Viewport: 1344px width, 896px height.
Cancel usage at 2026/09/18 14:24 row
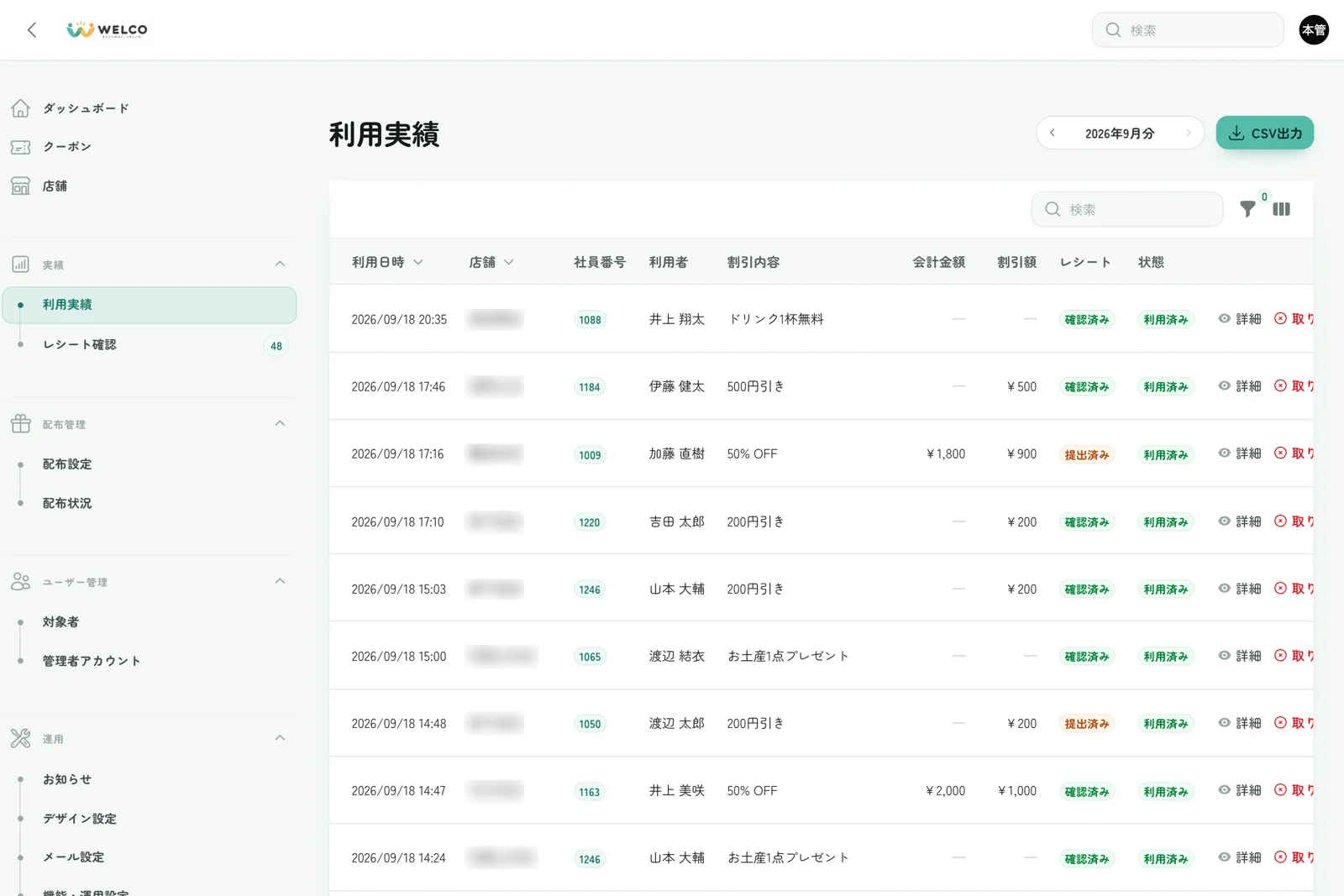[1294, 857]
